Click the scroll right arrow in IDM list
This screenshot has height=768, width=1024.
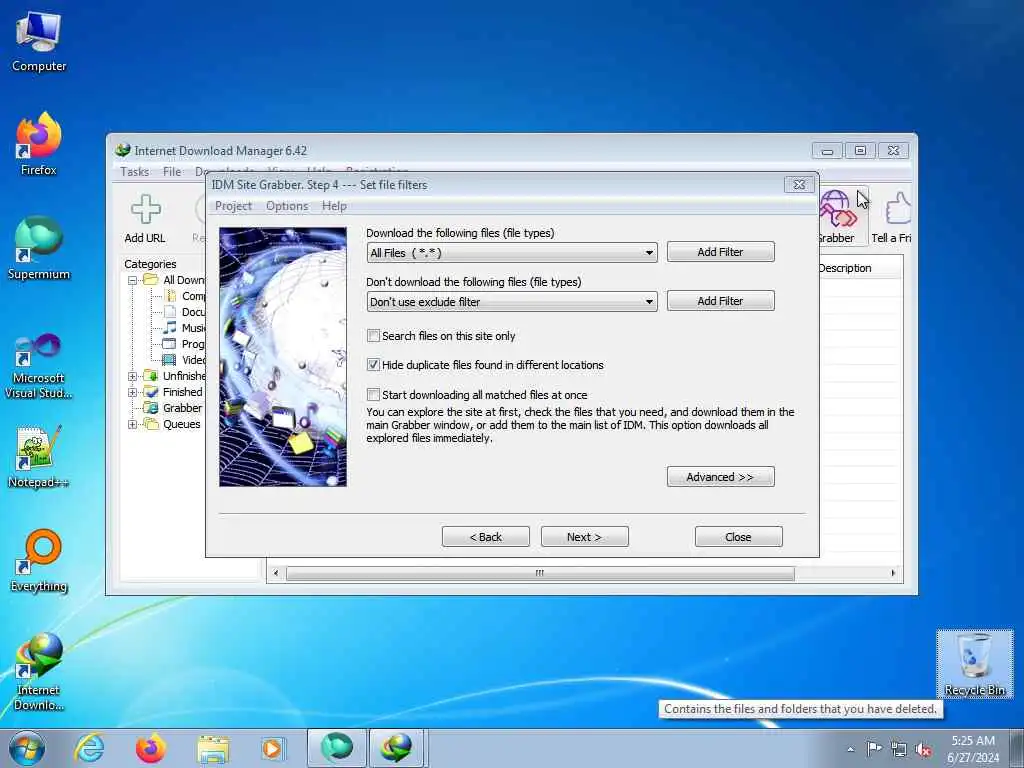point(893,573)
